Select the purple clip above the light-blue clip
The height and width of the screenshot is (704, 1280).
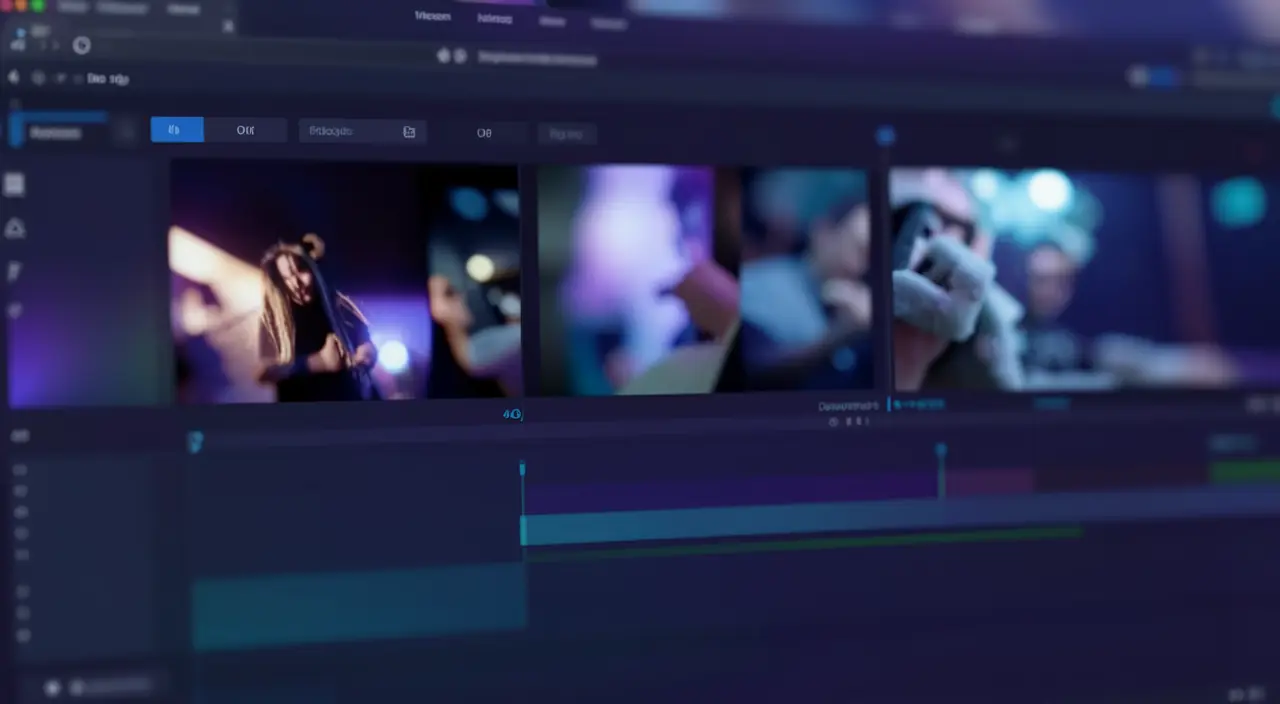731,491
